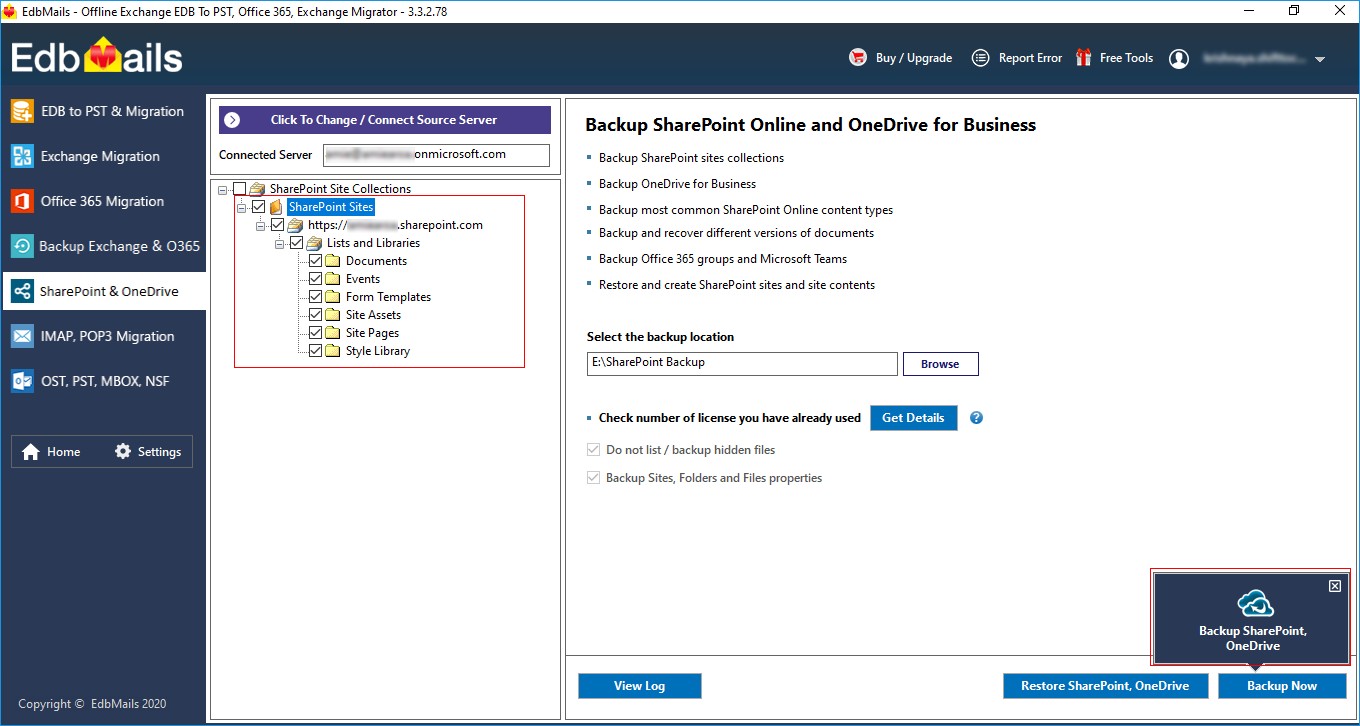The image size is (1360, 726).
Task: Switch to Office 365 Migration section
Action: (104, 201)
